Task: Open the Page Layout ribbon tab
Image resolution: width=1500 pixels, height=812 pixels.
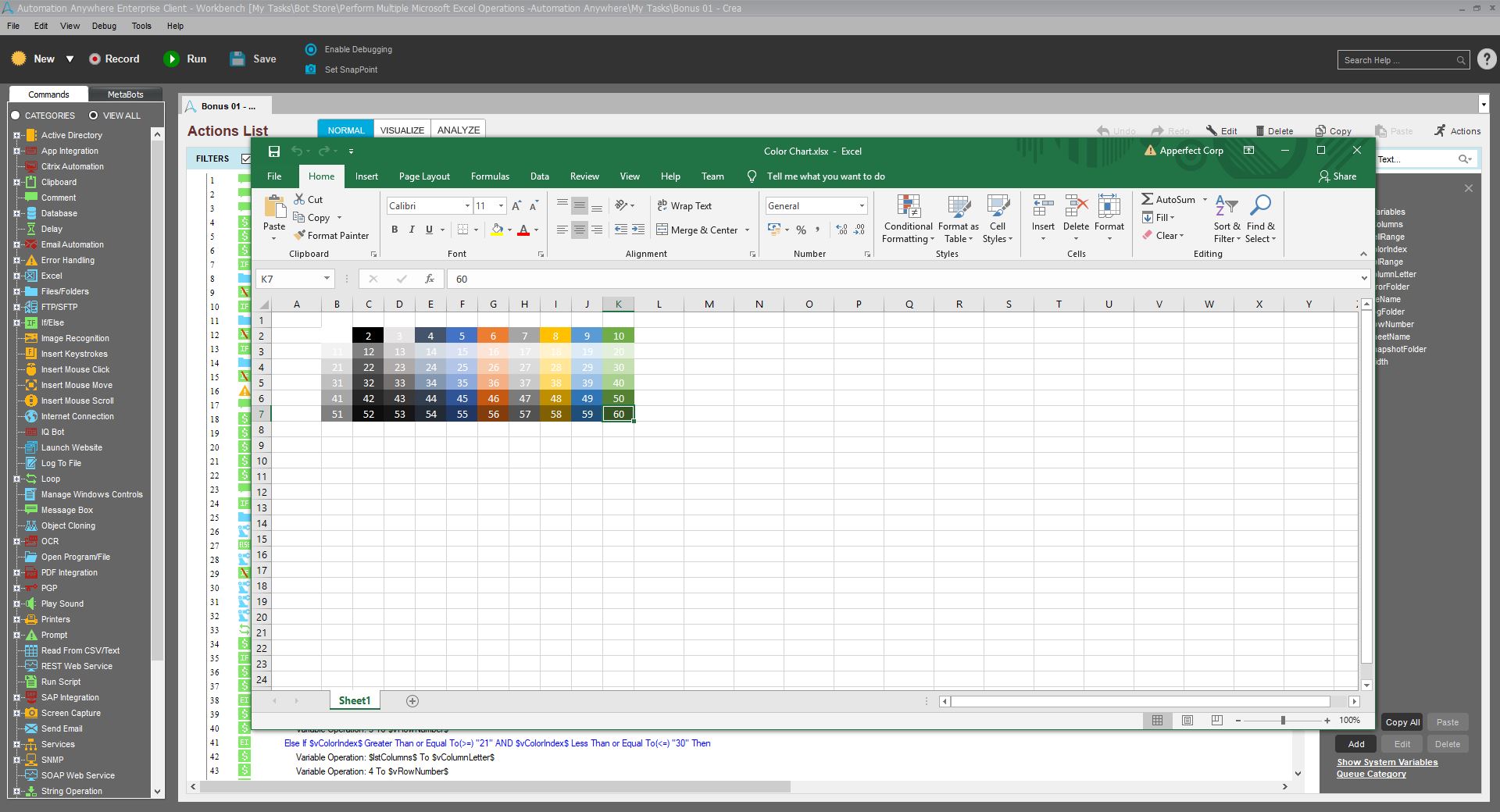Action: click(424, 176)
